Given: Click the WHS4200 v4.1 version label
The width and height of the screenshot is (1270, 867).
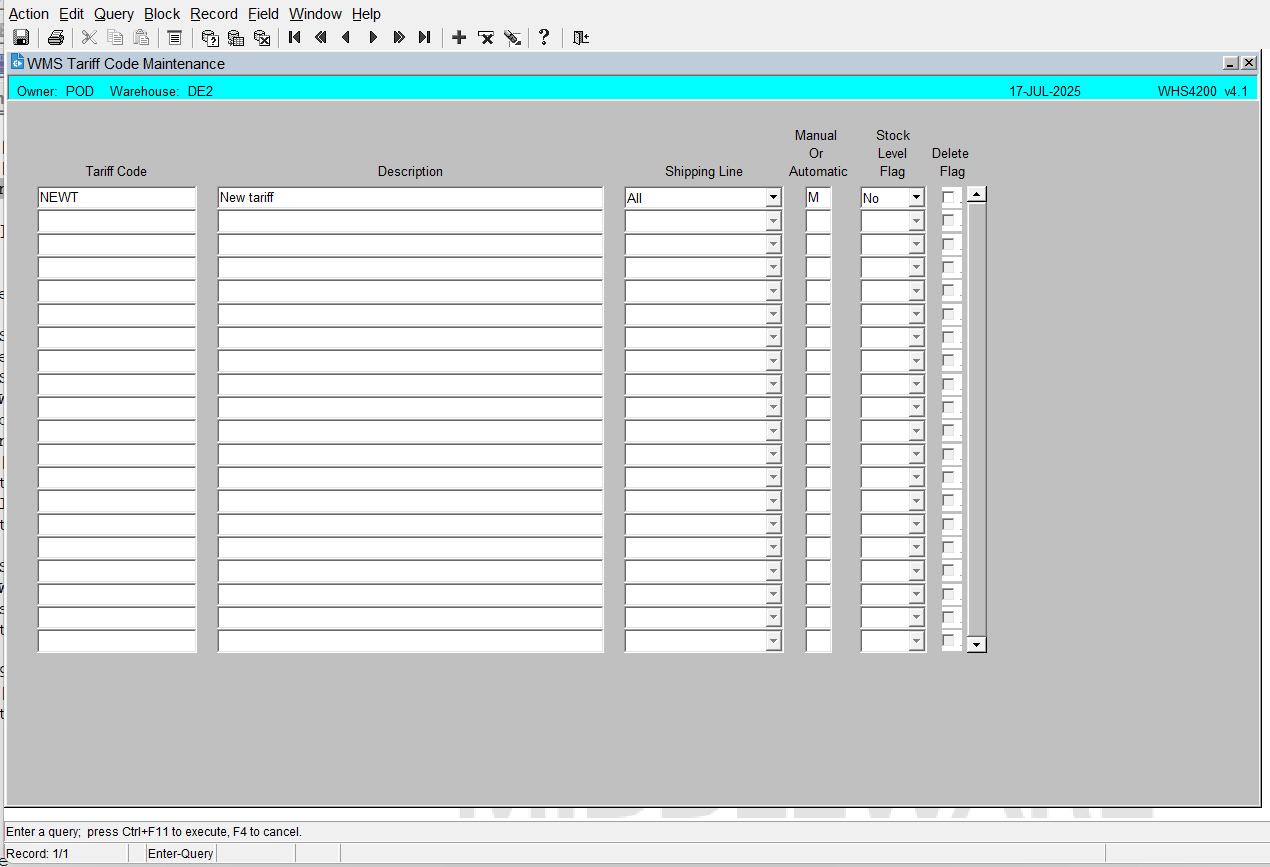Looking at the screenshot, I should coord(1202,91).
